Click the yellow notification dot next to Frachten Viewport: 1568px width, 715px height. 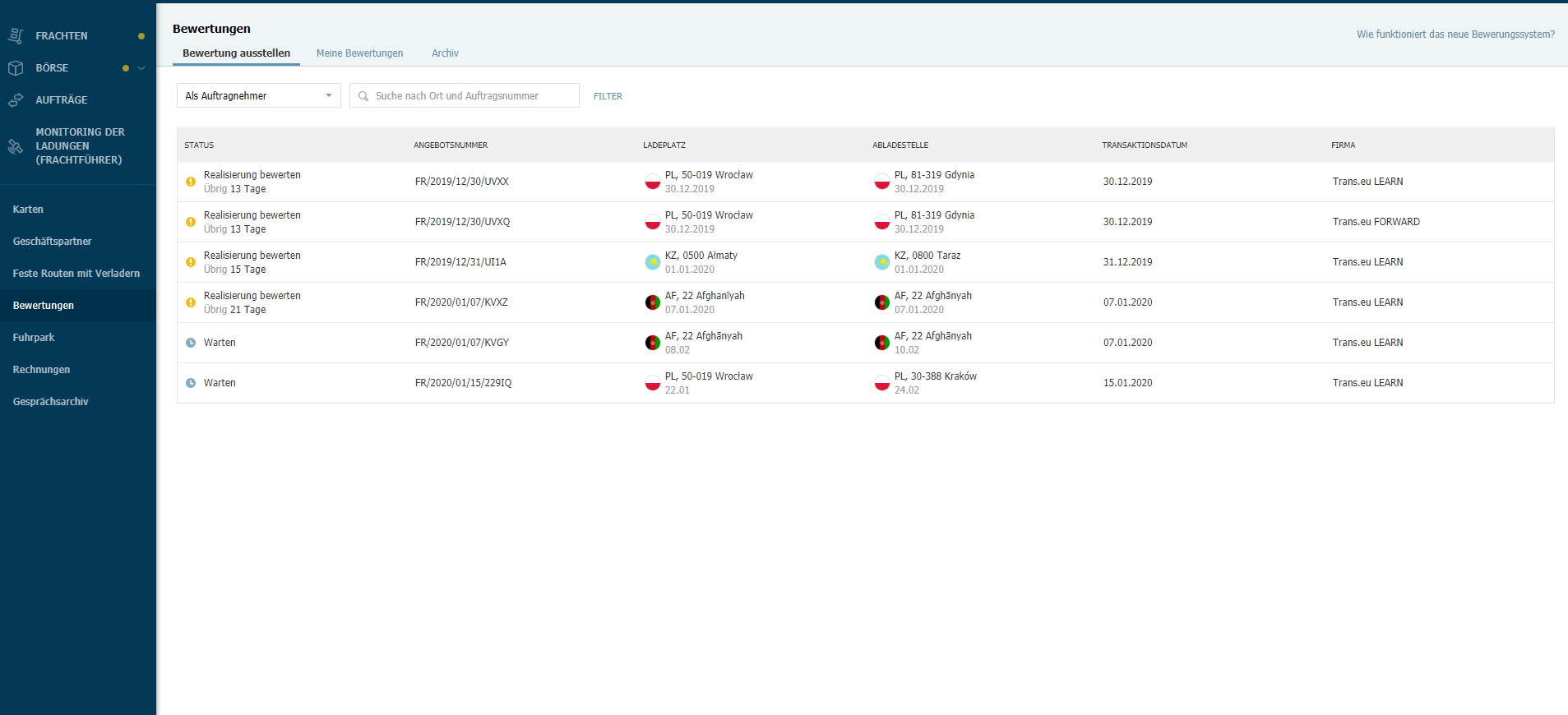pyautogui.click(x=141, y=36)
